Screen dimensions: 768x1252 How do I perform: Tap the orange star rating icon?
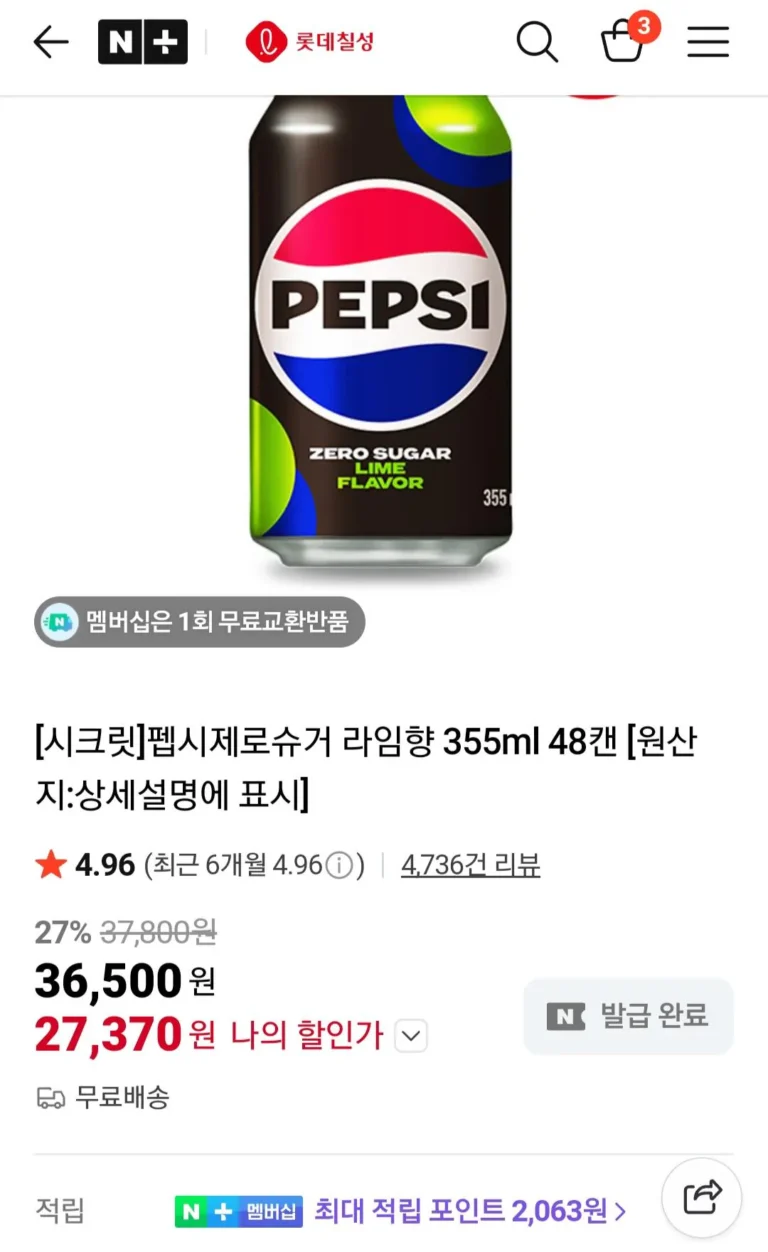tap(50, 865)
